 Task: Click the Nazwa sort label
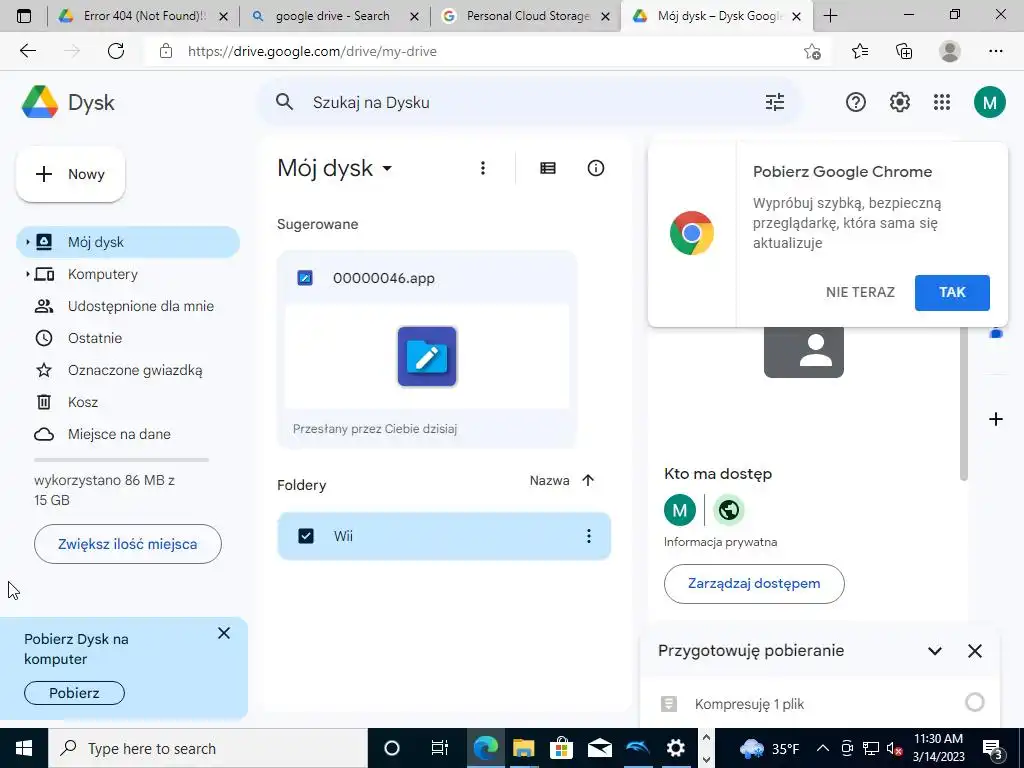[x=549, y=481]
